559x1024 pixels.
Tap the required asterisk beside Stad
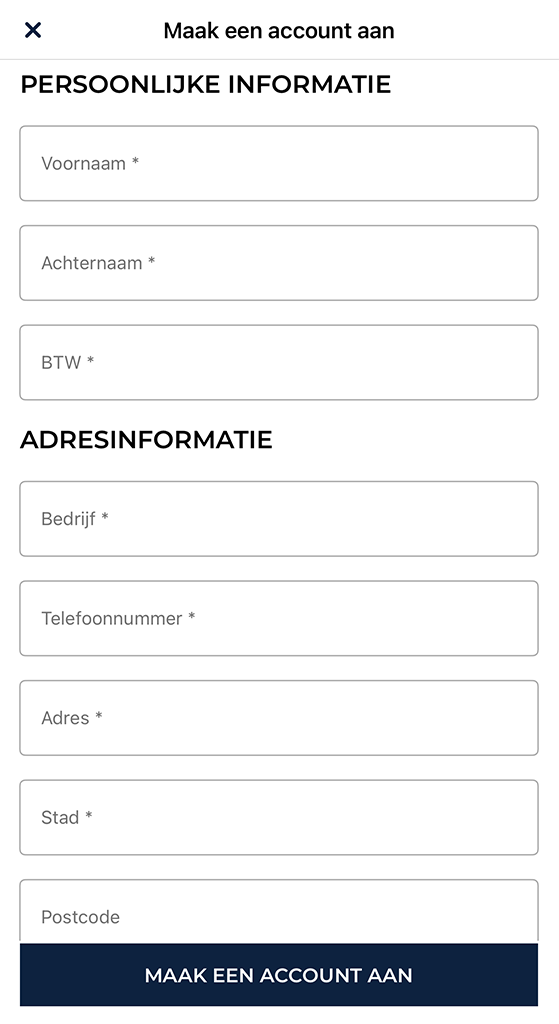click(89, 816)
